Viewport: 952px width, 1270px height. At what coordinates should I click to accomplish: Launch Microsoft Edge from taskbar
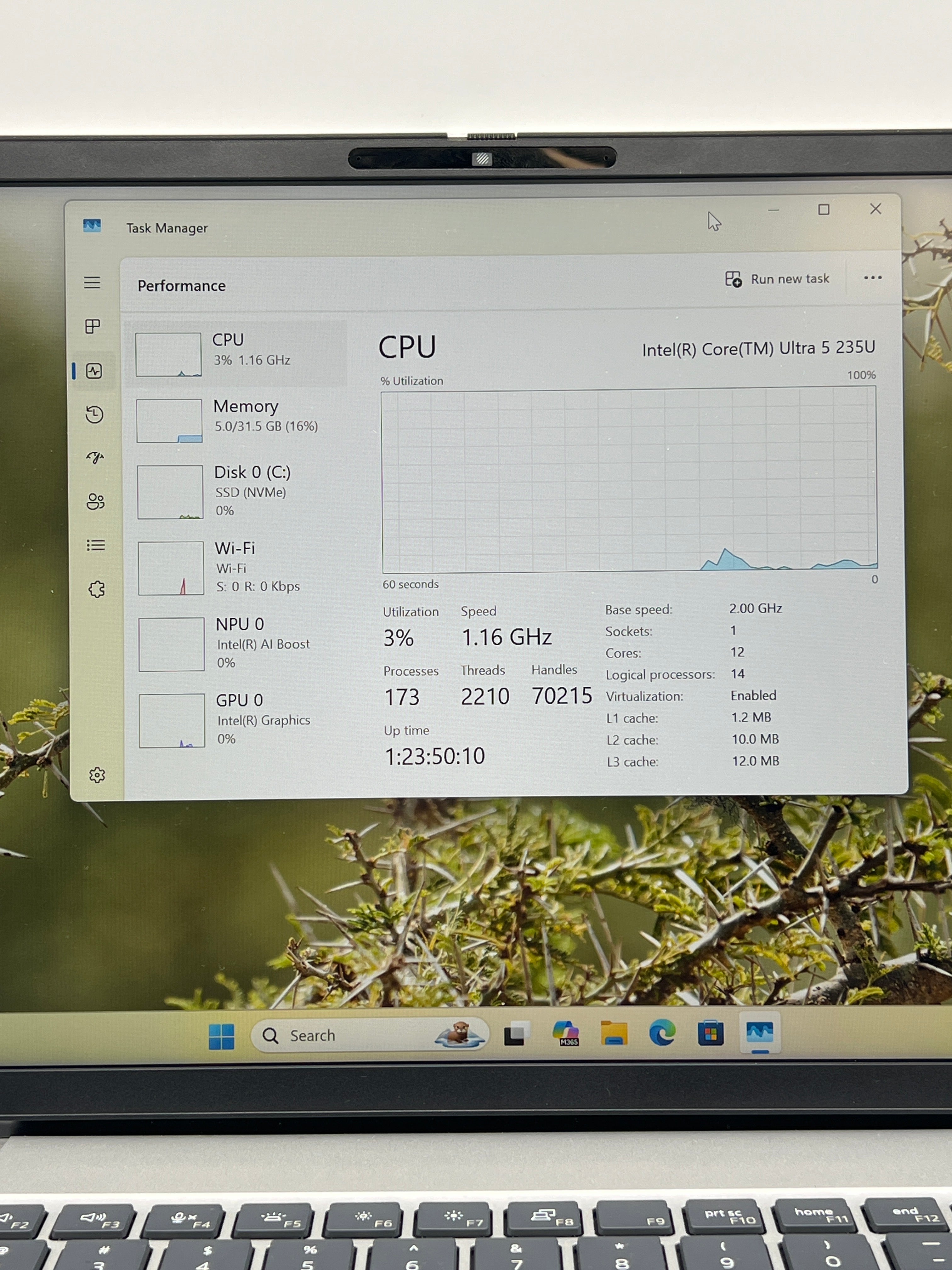(x=662, y=1033)
